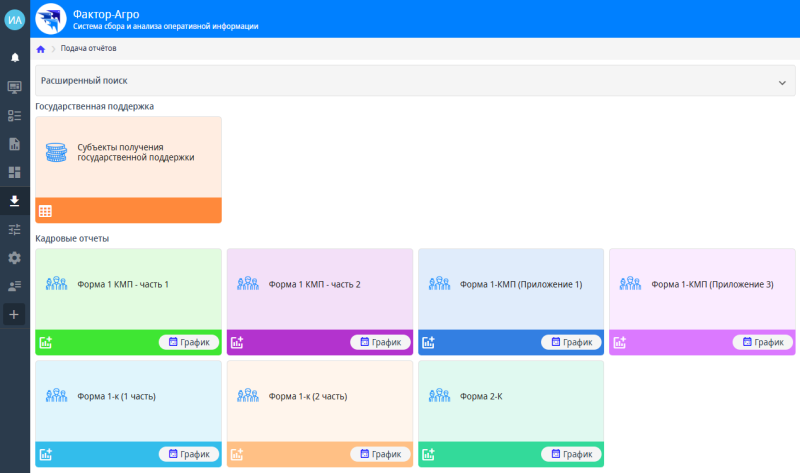Image resolution: width=800 pixels, height=473 pixels.
Task: Open the monitor screen item in the sidebar
Action: click(14, 87)
